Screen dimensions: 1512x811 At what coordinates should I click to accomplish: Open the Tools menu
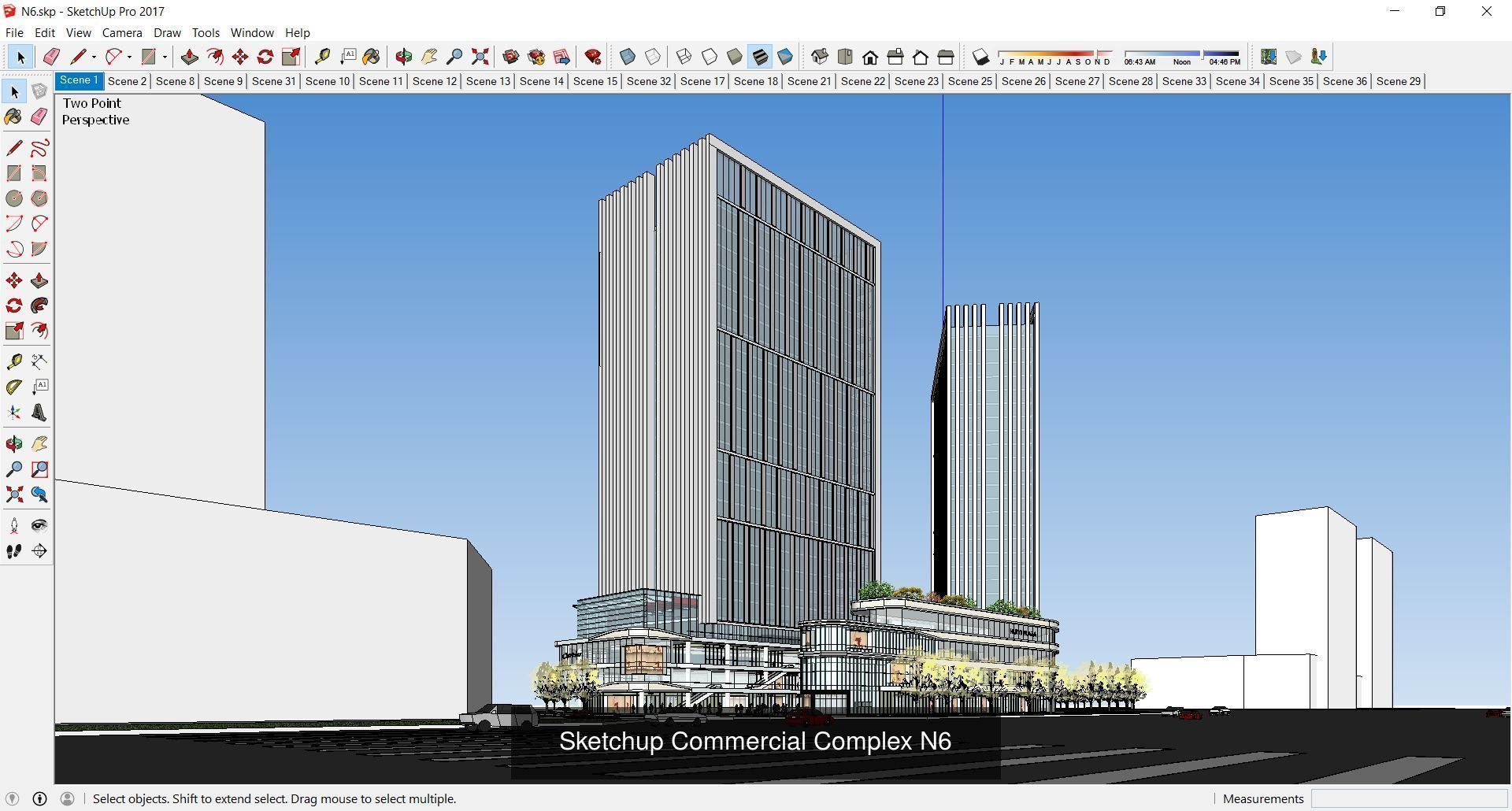click(x=206, y=33)
